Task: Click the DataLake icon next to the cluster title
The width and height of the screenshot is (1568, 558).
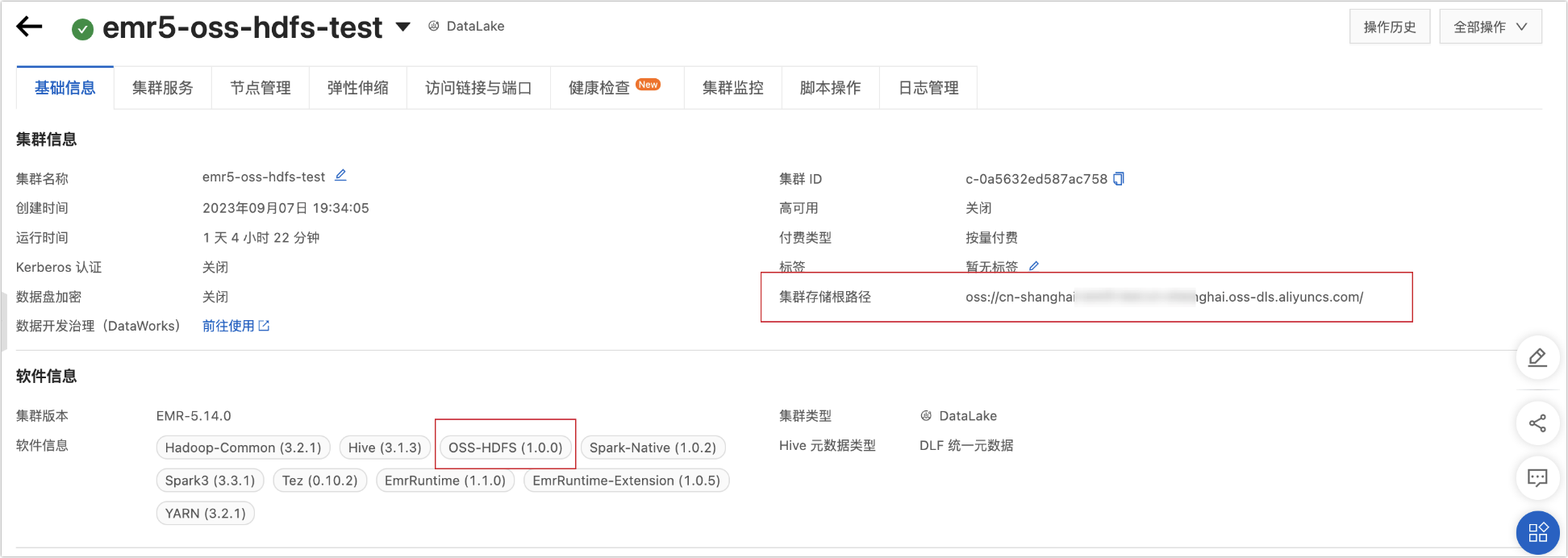Action: click(434, 26)
